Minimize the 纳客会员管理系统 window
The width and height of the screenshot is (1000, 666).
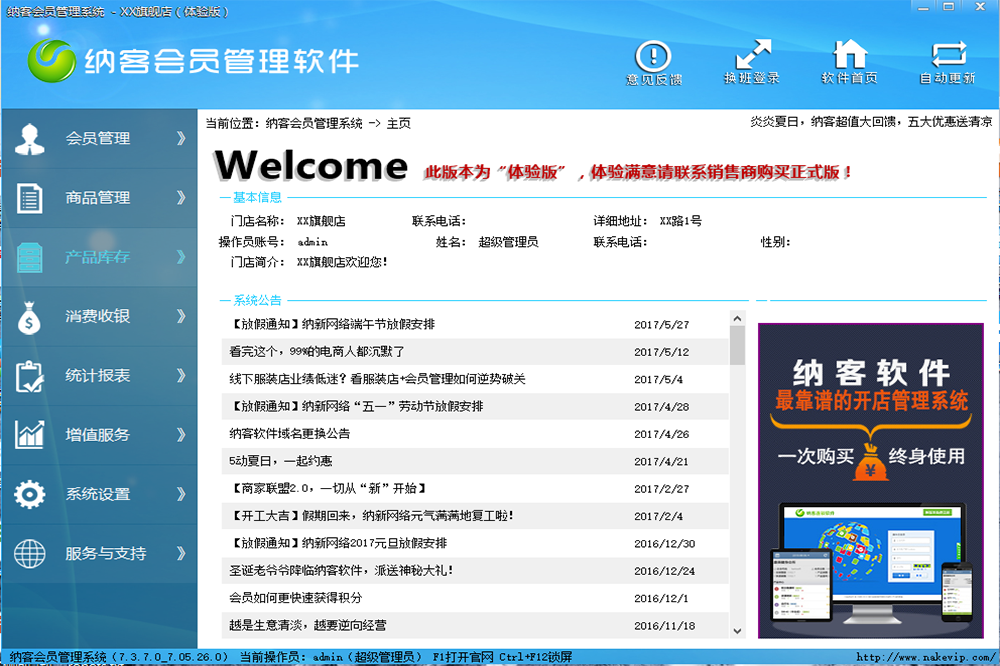923,8
